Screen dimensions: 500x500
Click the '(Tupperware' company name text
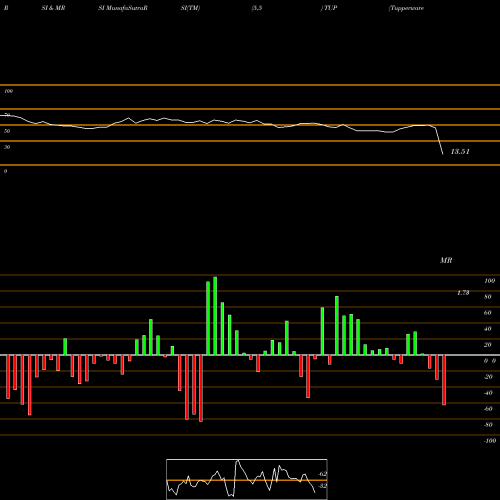406,8
